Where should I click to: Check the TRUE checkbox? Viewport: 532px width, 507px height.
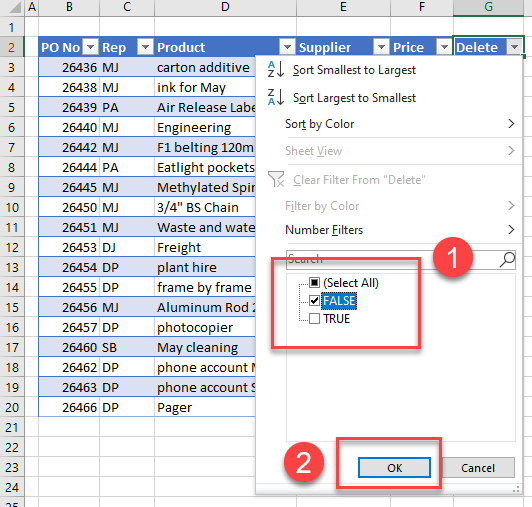pos(314,318)
